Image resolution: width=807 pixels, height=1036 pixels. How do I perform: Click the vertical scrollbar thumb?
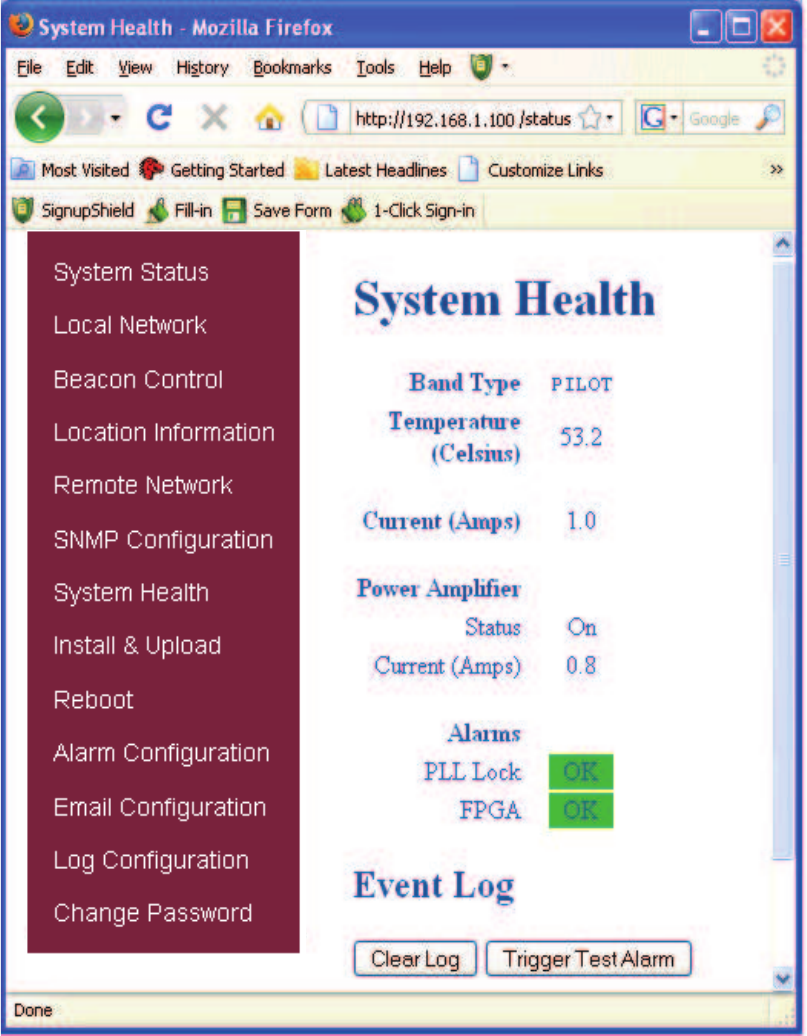[783, 560]
